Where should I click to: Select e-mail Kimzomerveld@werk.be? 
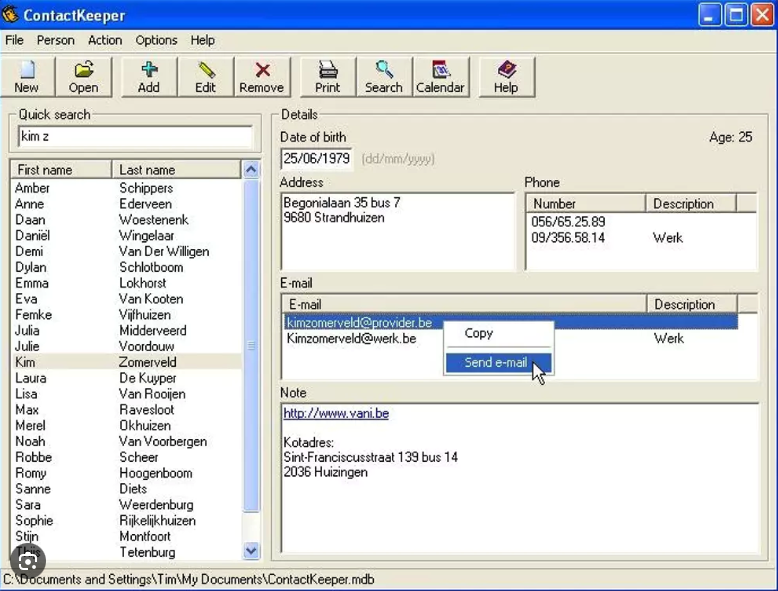point(351,339)
